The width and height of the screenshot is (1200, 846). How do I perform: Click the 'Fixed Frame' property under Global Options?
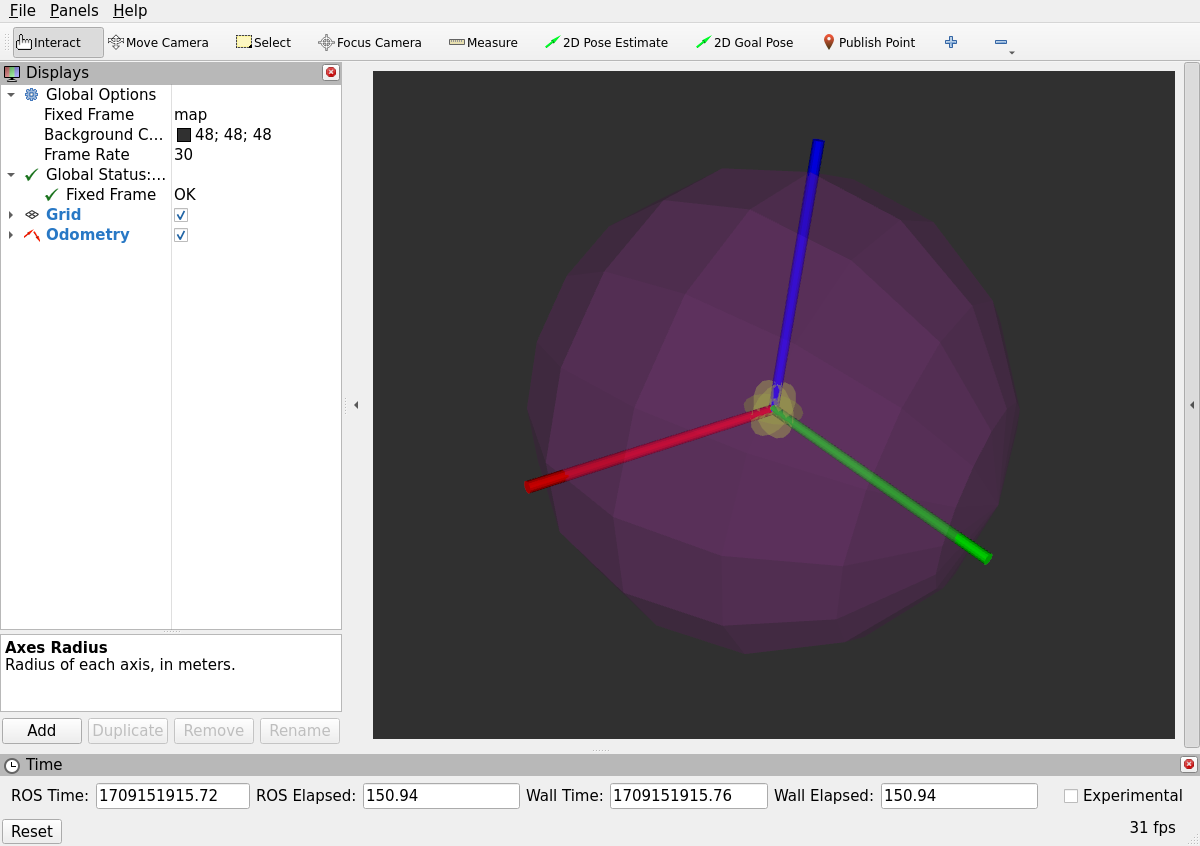click(x=89, y=114)
